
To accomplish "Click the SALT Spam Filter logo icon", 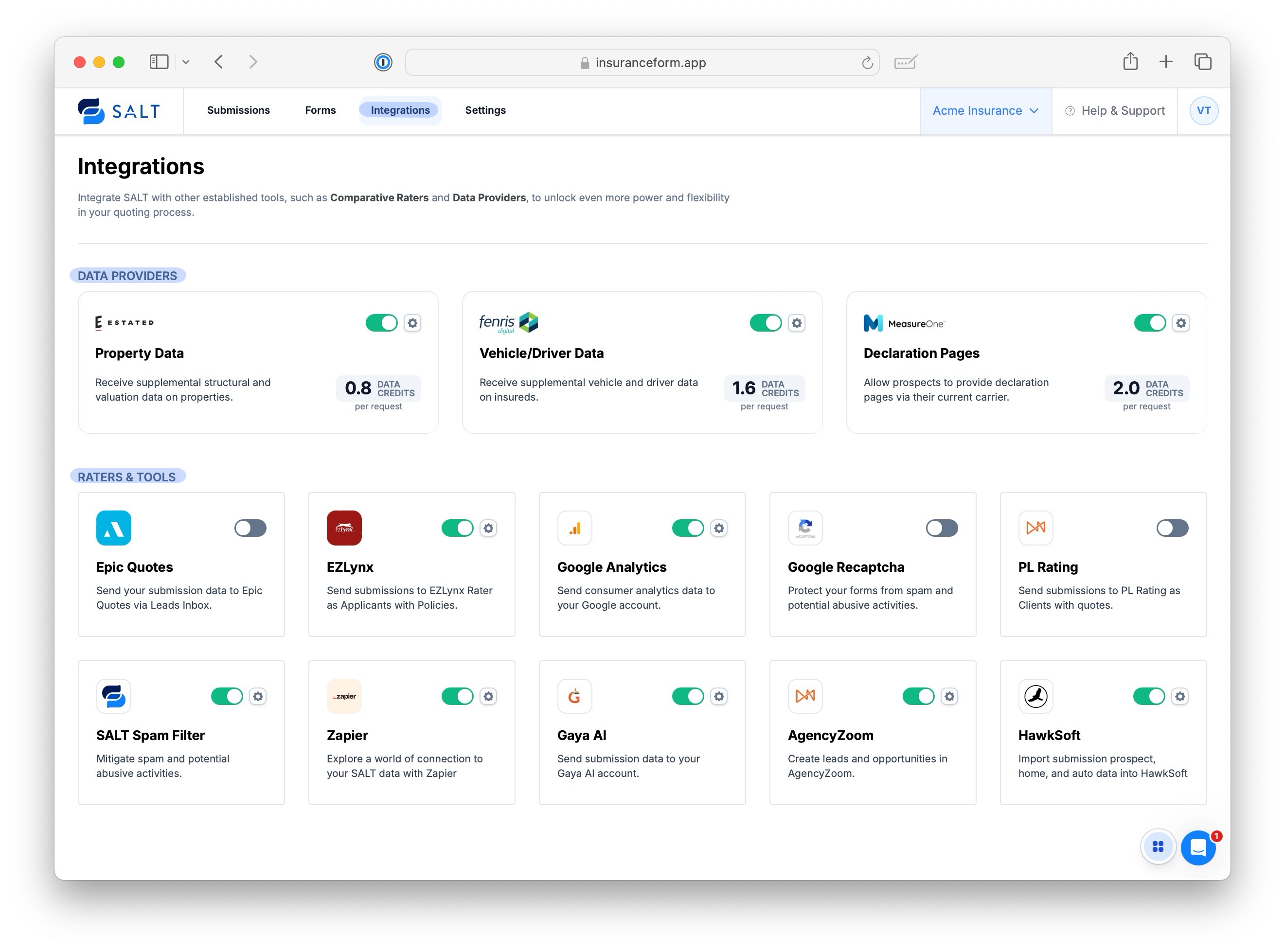I will [114, 696].
